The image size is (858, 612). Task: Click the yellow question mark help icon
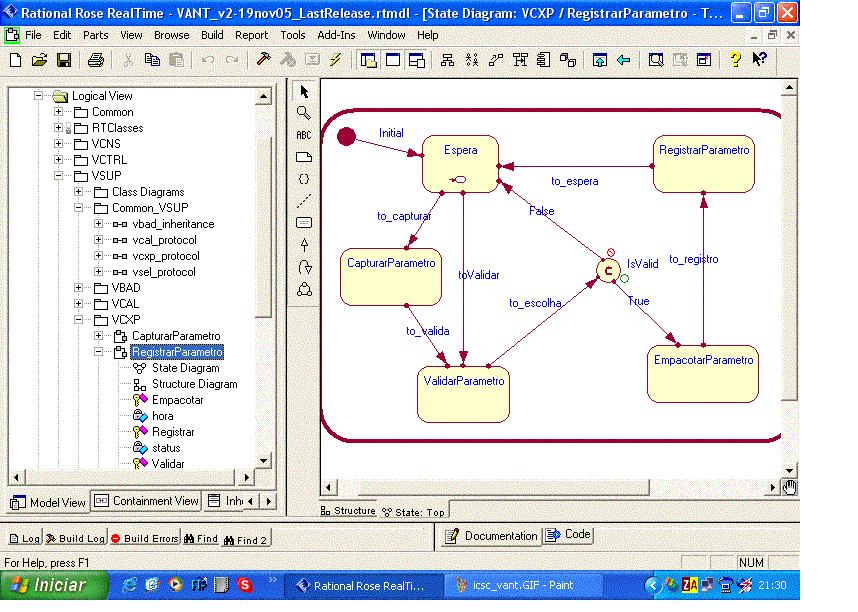[x=735, y=59]
